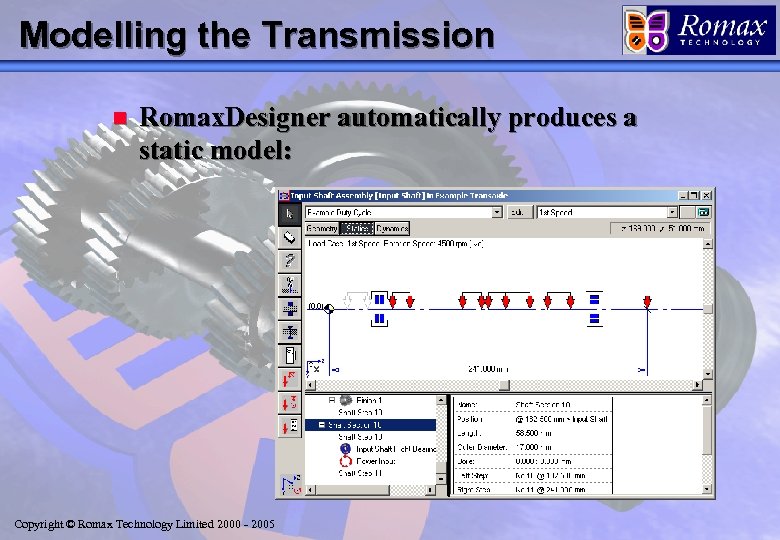The height and width of the screenshot is (540, 780).
Task: Collapse the Pinion 1 tree node
Action: (332, 400)
